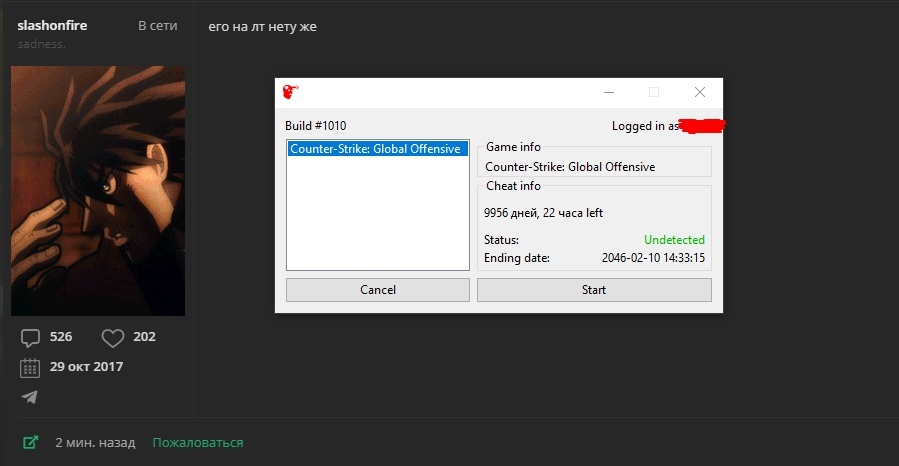The height and width of the screenshot is (466, 899).
Task: Click the Пожаловаться report link
Action: (x=198, y=442)
